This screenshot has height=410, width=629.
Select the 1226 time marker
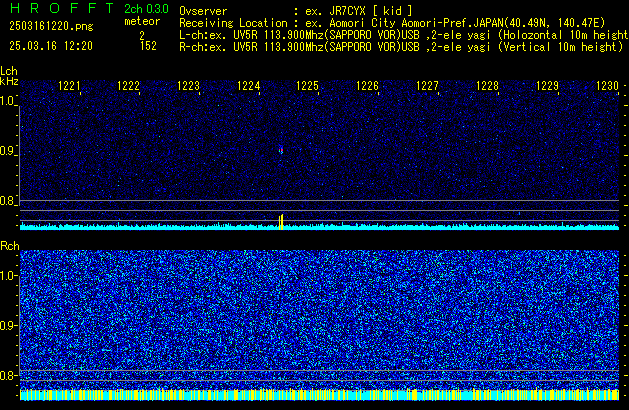click(x=367, y=86)
